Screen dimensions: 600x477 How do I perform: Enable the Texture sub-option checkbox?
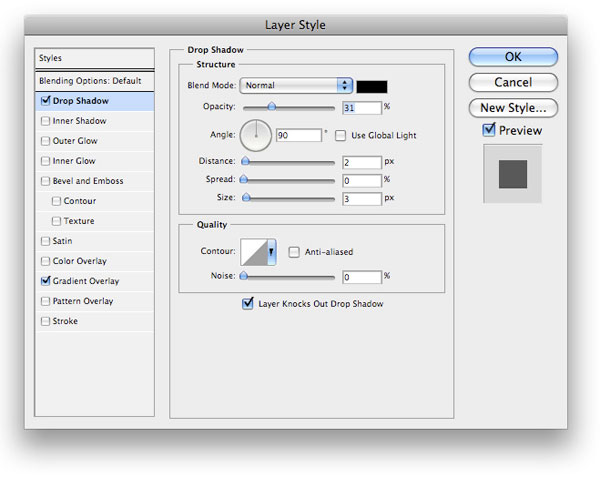[x=56, y=221]
